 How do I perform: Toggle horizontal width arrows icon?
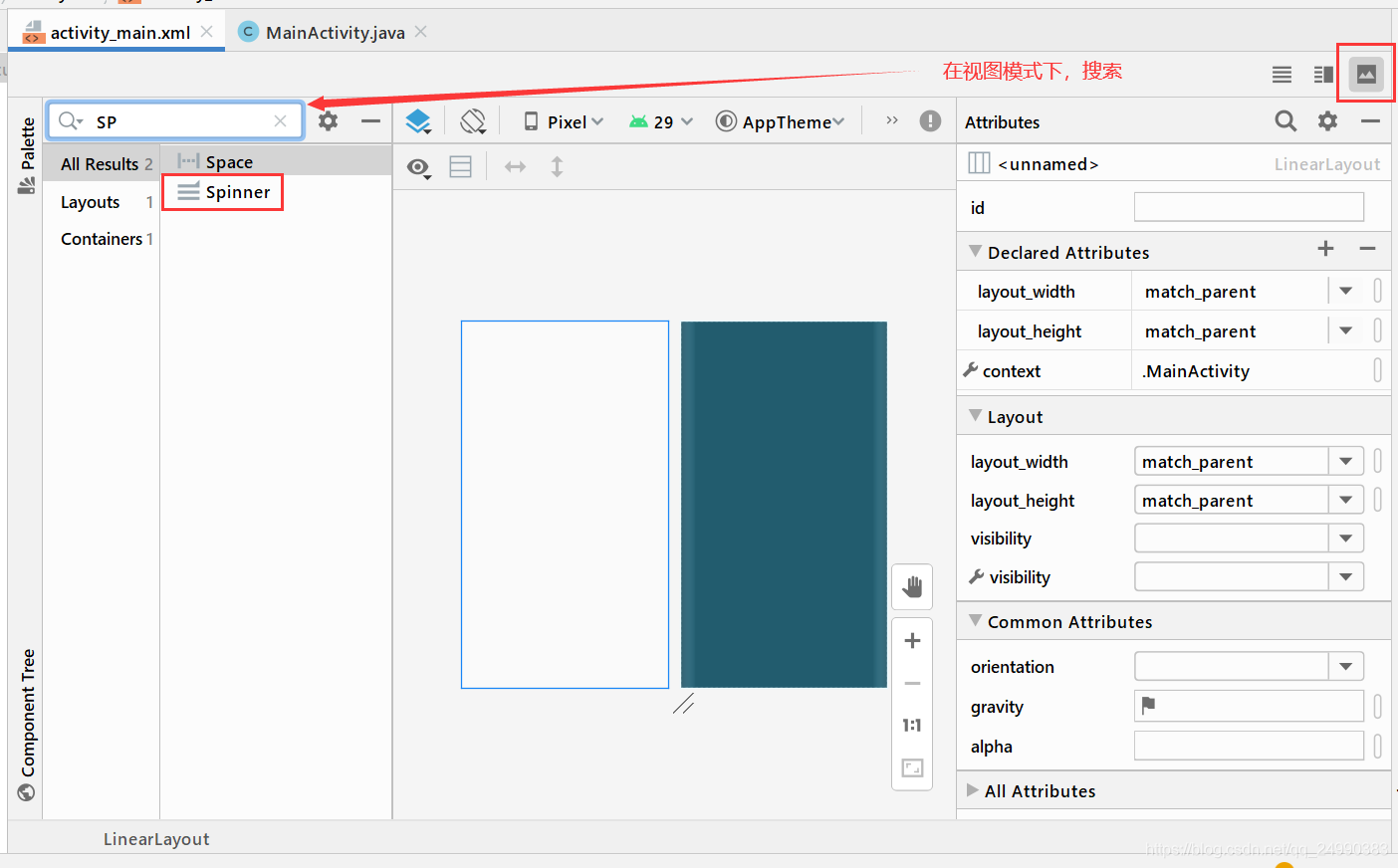[x=515, y=166]
